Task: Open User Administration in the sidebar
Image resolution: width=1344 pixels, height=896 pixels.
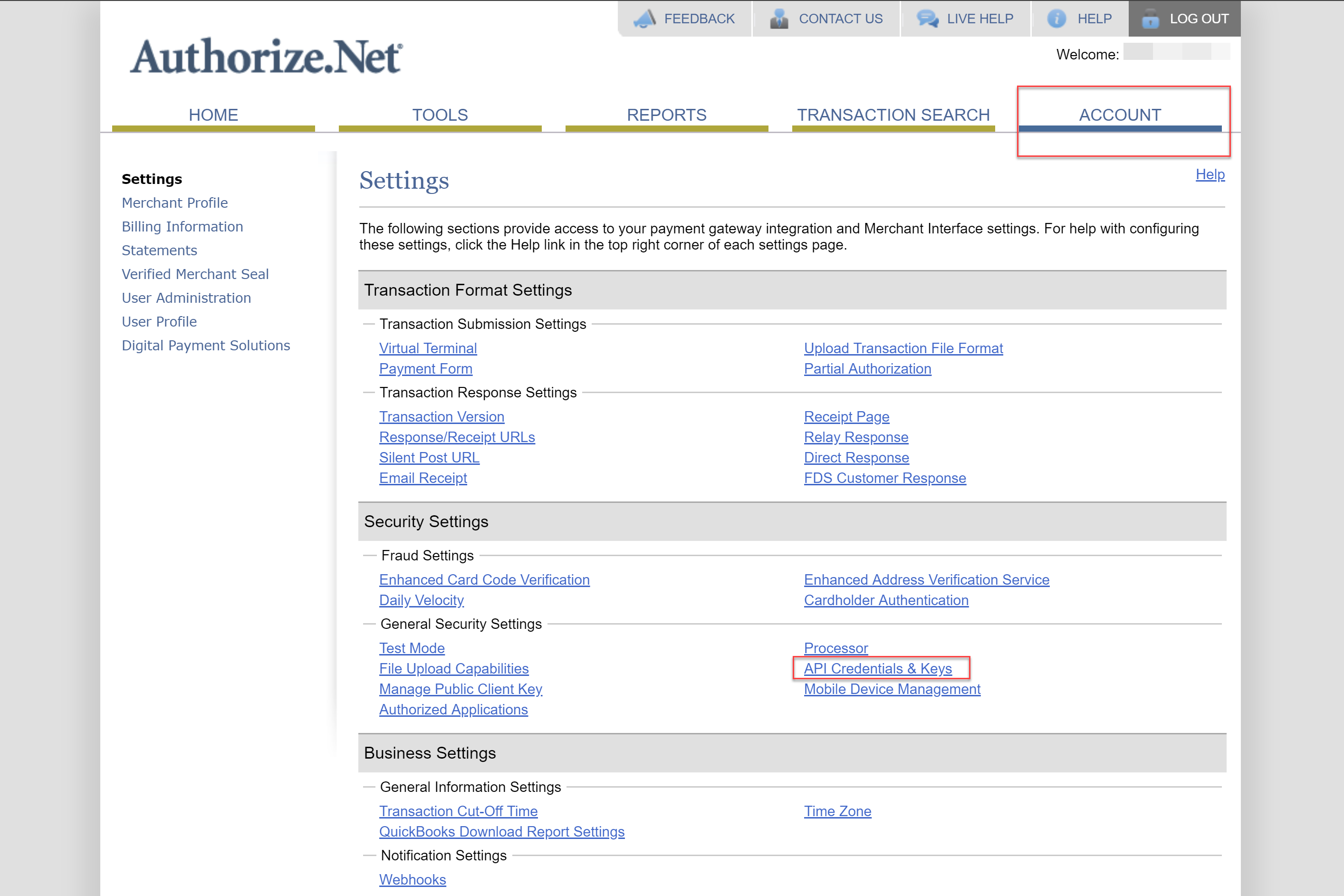Action: (186, 299)
